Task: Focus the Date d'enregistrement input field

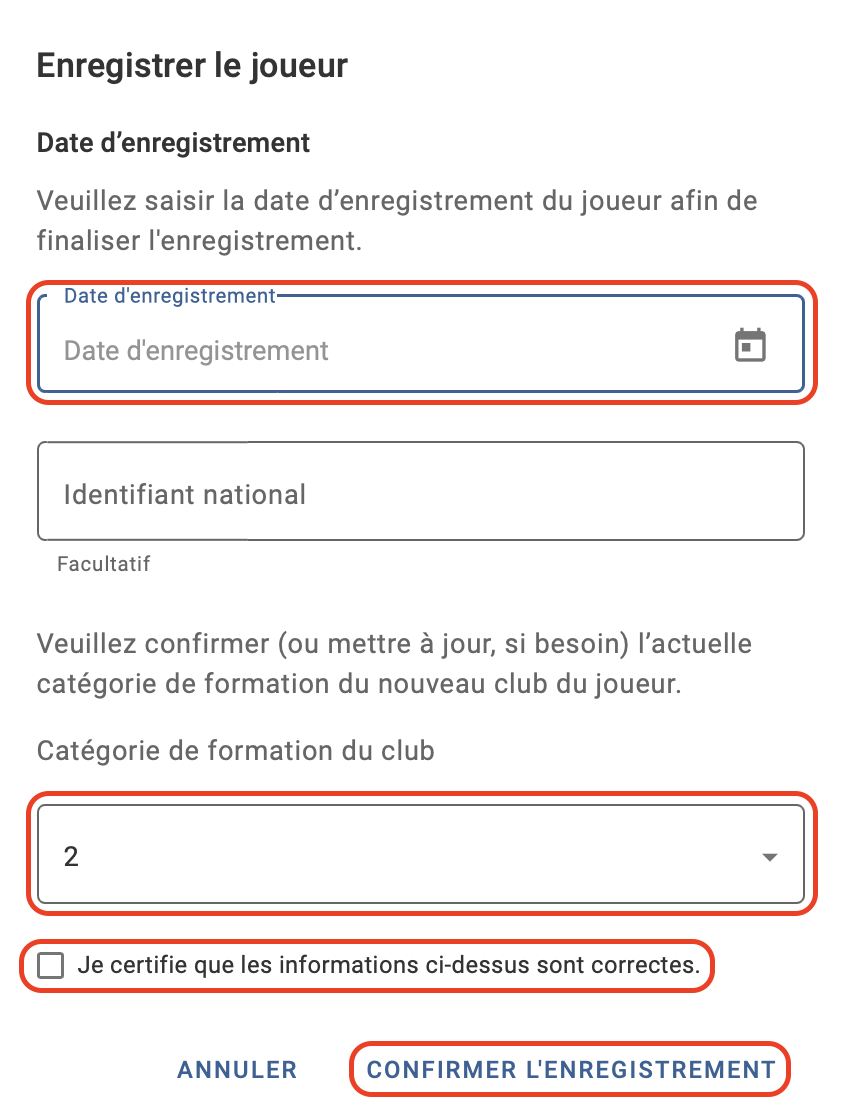Action: 421,343
